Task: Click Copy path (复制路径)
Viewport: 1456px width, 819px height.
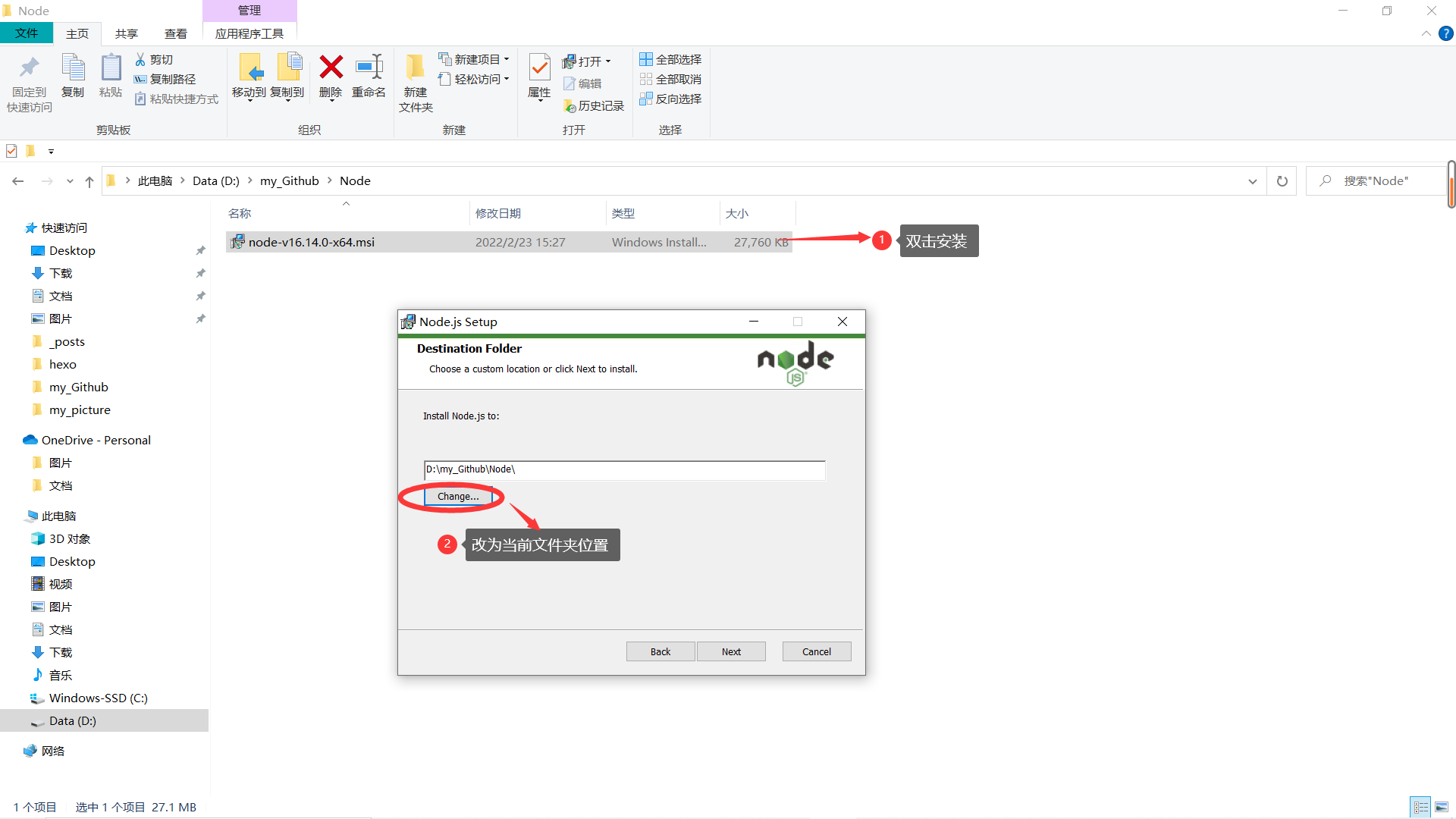Action: (165, 79)
